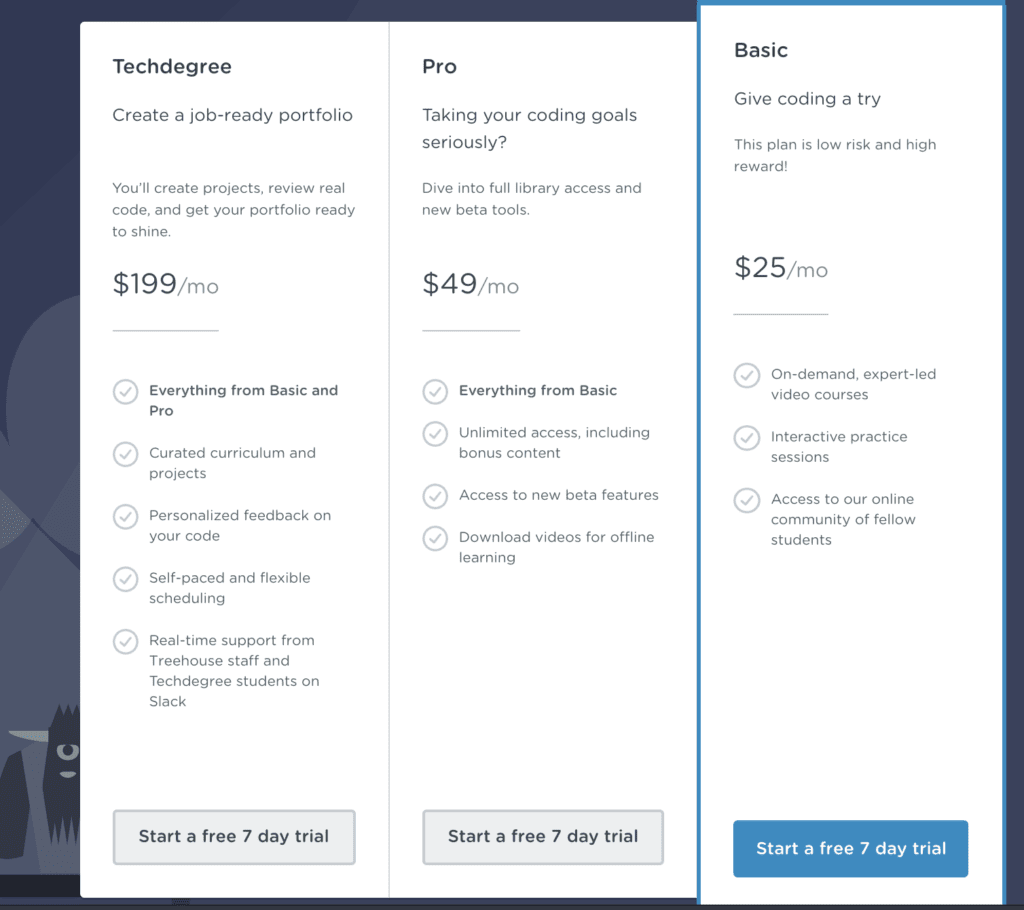This screenshot has height=910, width=1024.
Task: Click checkmark beside Pro's Everything from Basic
Action: coord(435,392)
